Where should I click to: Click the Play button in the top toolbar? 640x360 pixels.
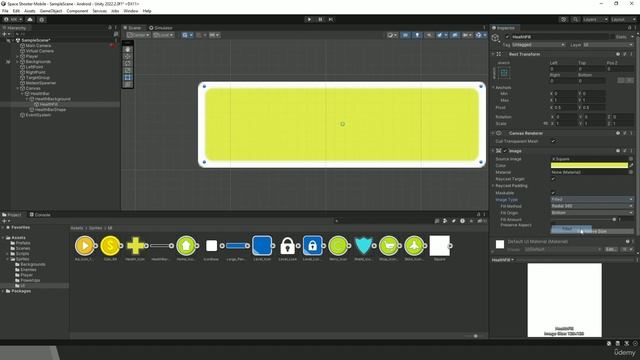click(x=309, y=19)
